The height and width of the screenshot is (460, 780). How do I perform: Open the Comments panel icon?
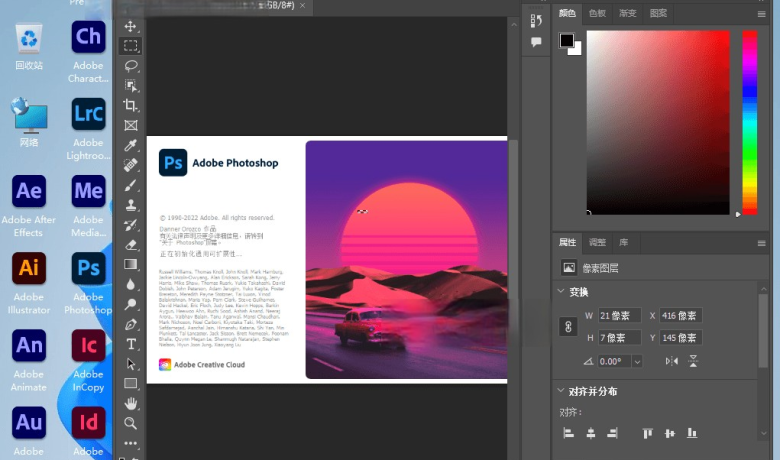pyautogui.click(x=536, y=42)
